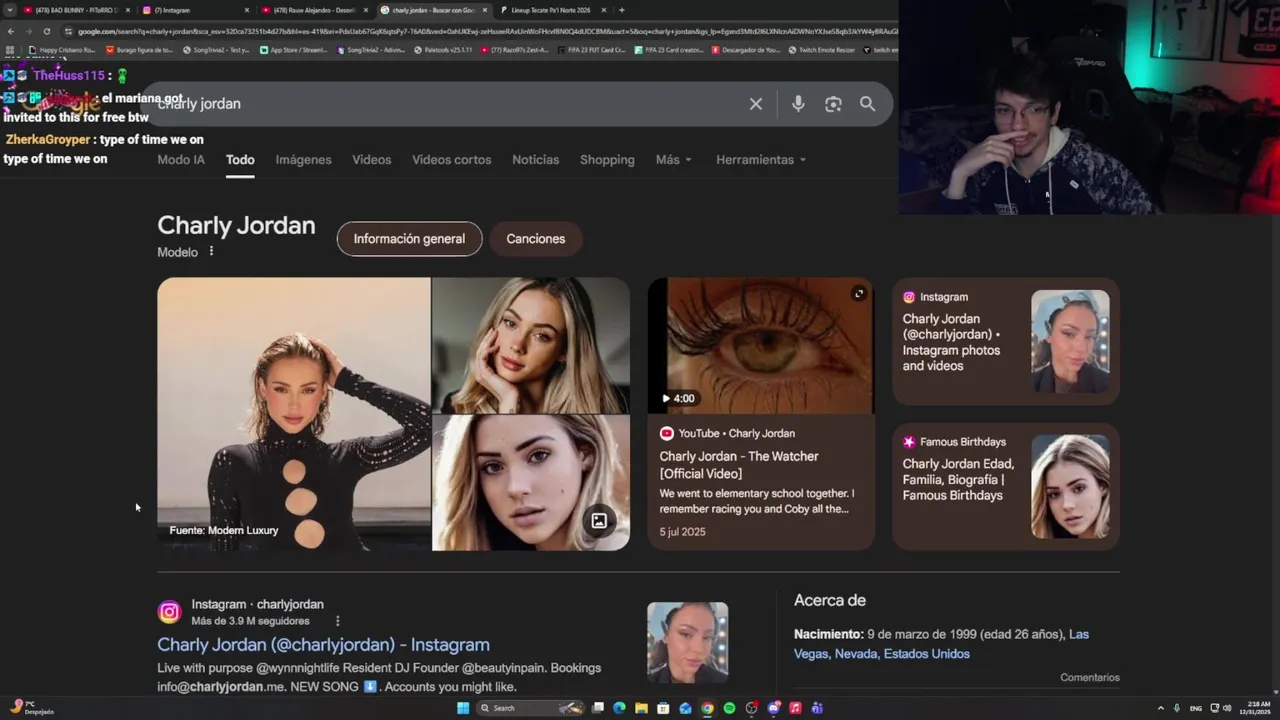Open the Videos cortos tab

tap(451, 160)
